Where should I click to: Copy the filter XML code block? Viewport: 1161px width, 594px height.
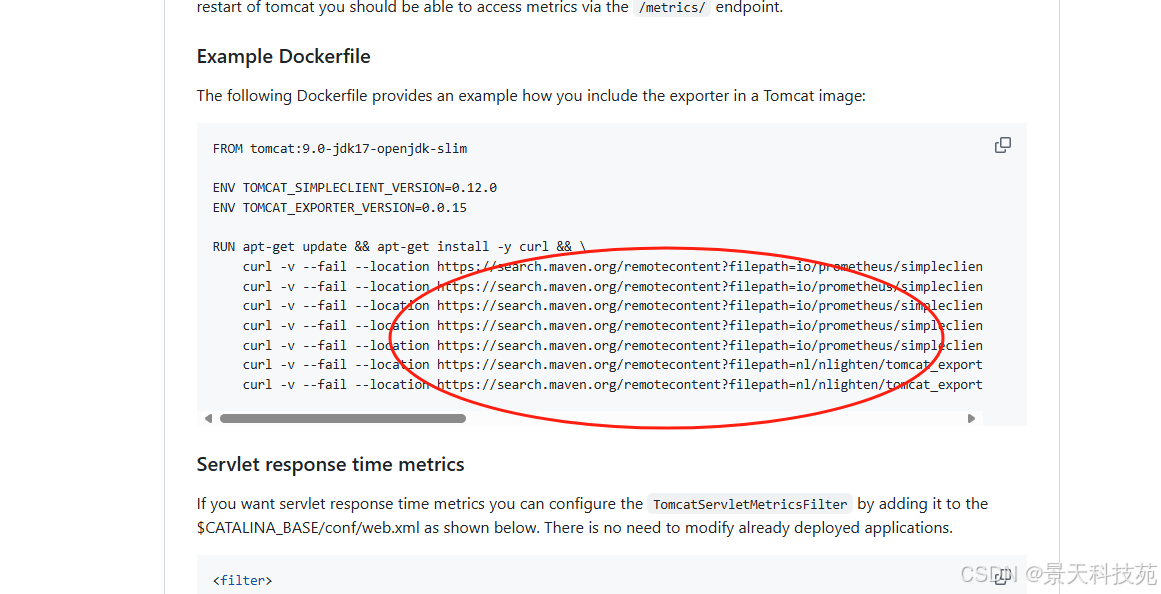1002,577
